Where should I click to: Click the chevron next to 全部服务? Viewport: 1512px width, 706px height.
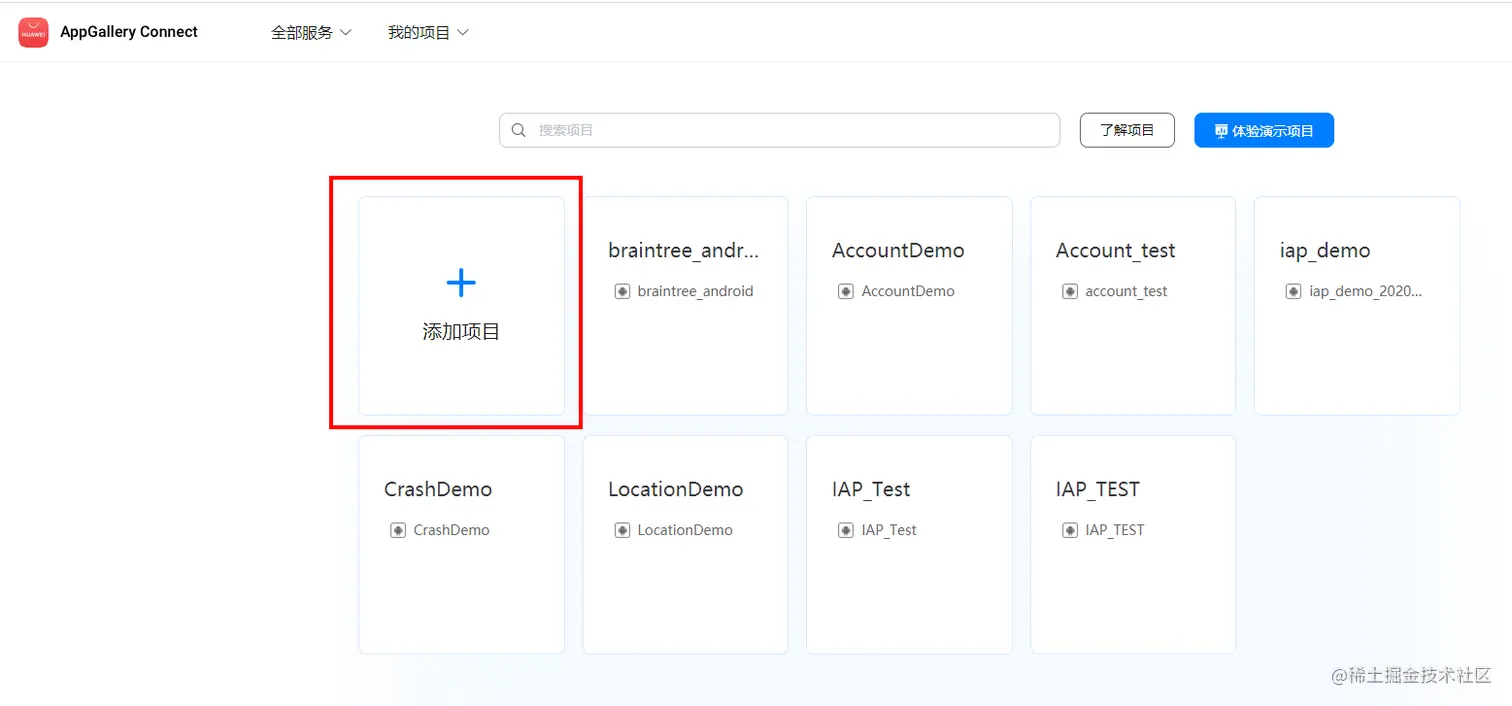point(346,32)
